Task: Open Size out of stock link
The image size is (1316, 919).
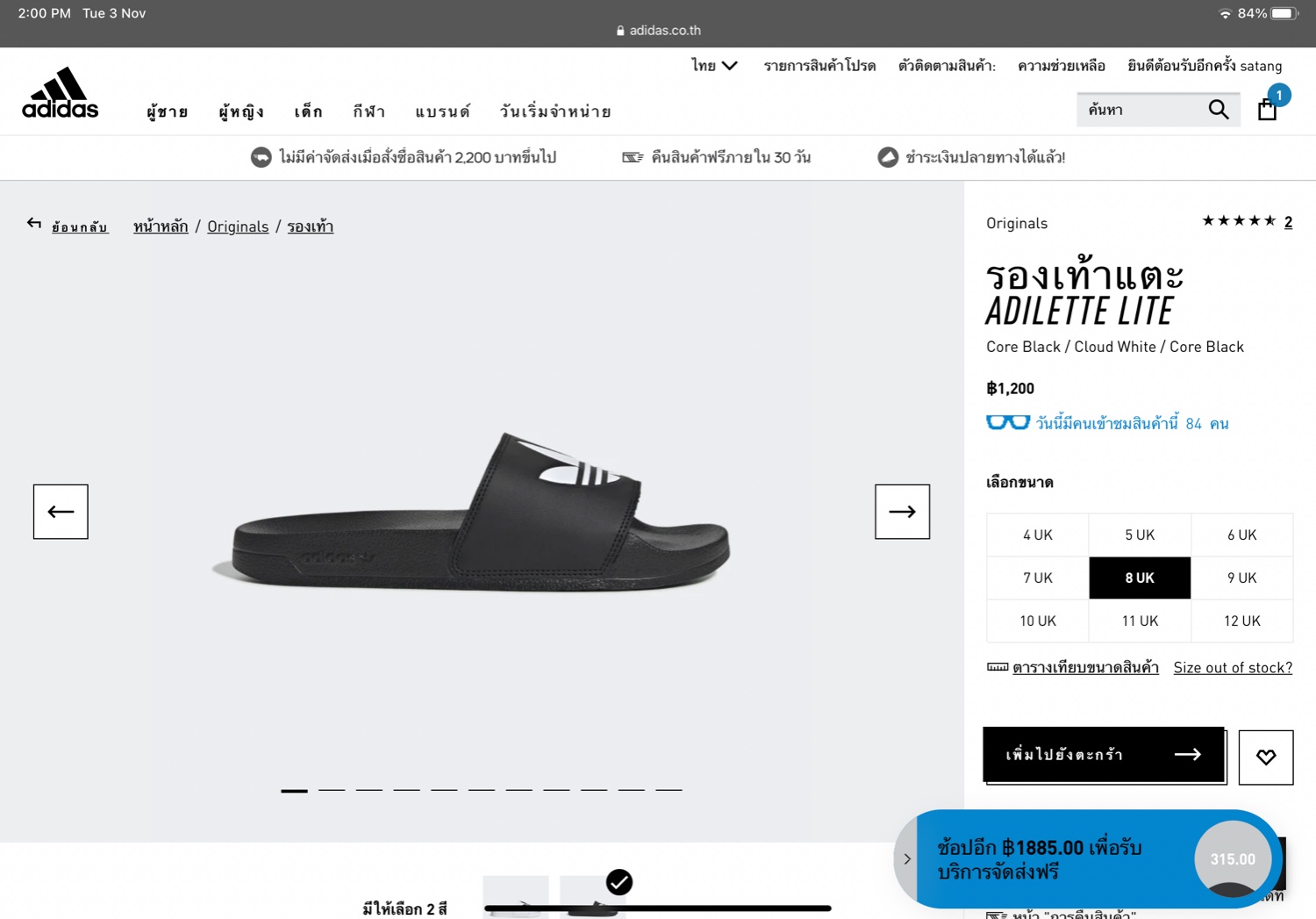Action: 1232,667
